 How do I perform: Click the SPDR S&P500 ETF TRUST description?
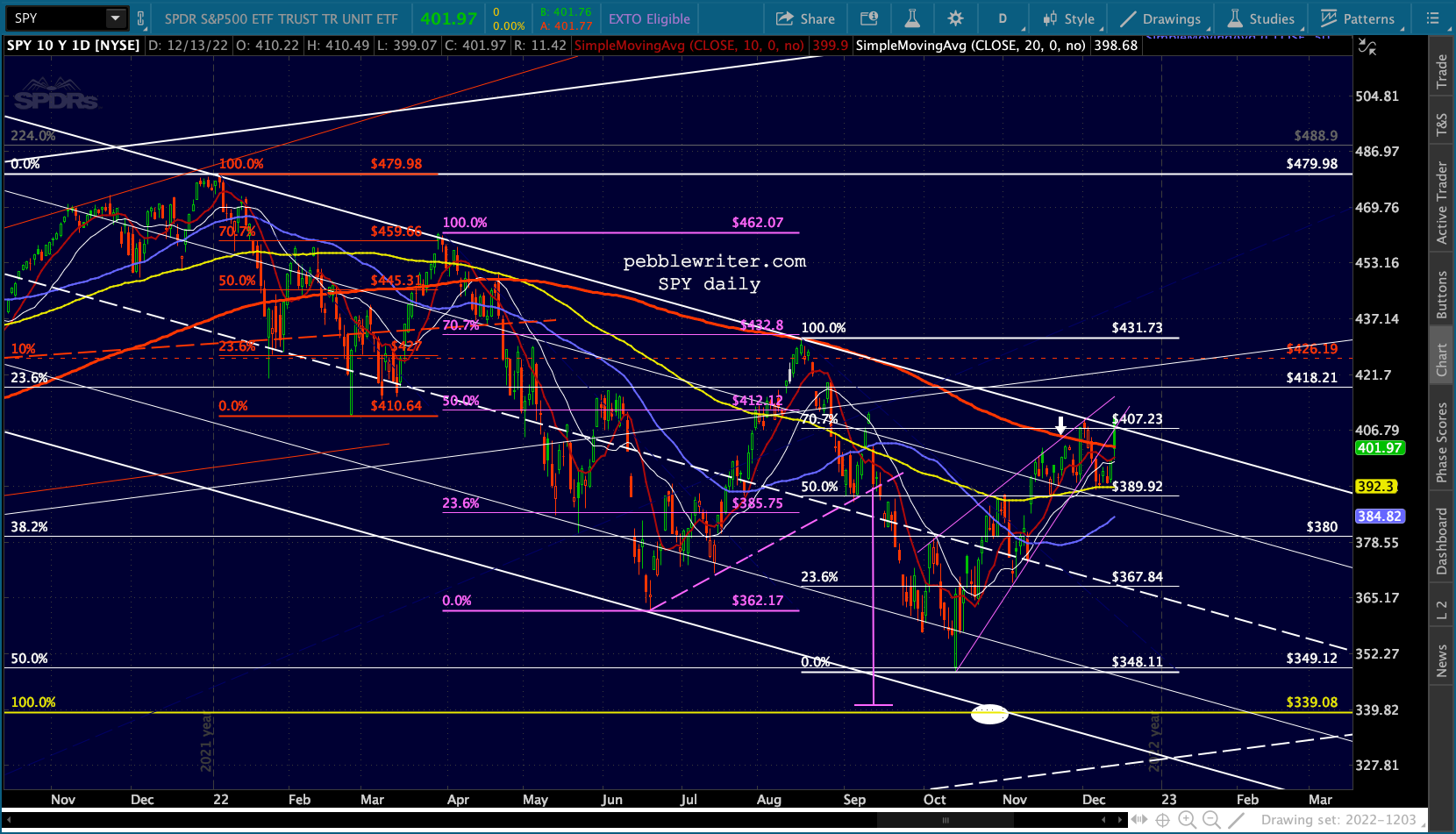point(281,18)
